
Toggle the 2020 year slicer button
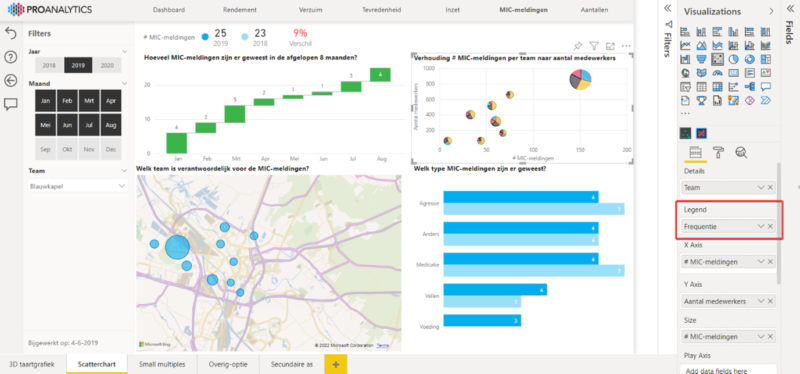(x=107, y=65)
